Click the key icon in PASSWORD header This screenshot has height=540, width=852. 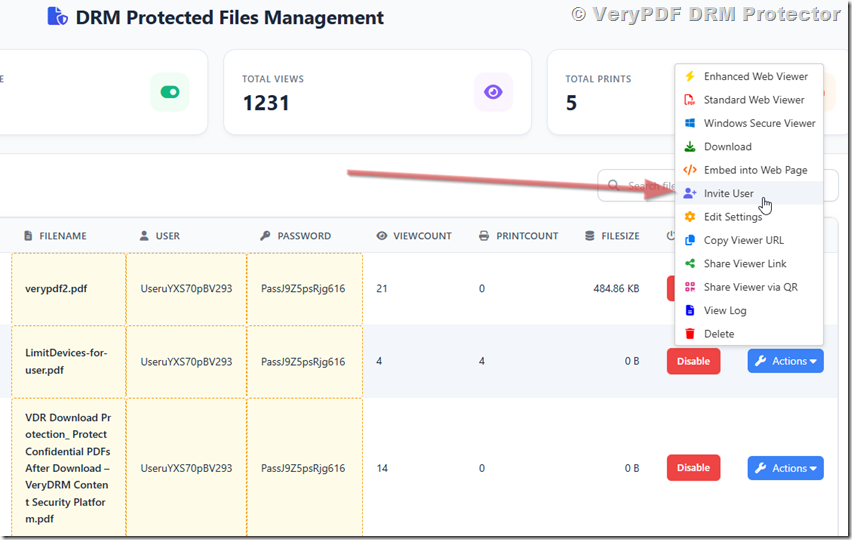tap(265, 236)
